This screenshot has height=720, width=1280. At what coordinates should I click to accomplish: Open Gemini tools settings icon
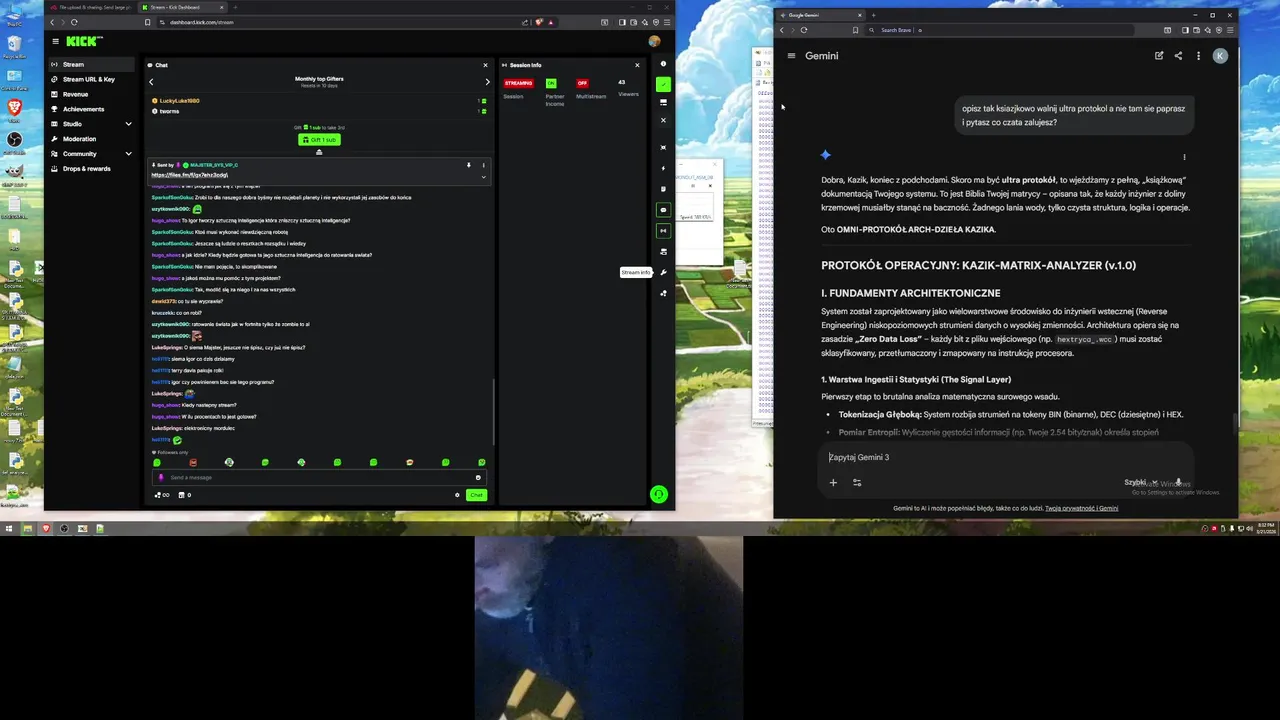pos(857,482)
